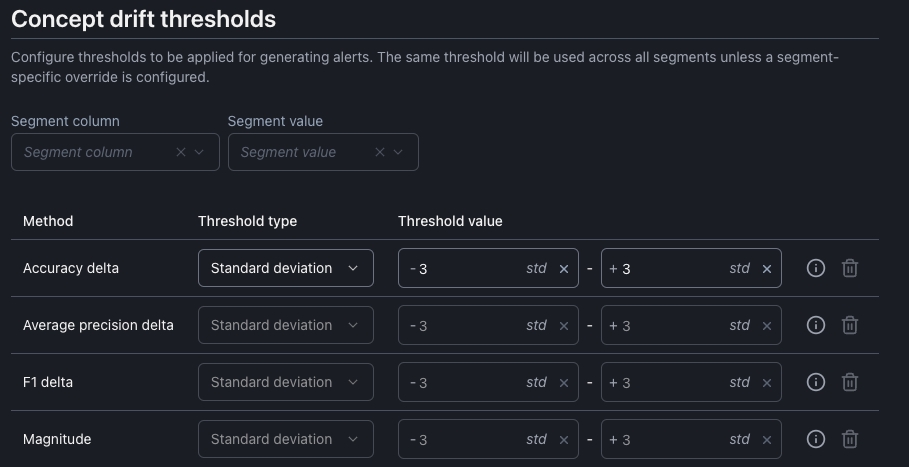Image resolution: width=909 pixels, height=467 pixels.
Task: Clear Accuracy delta upper threshold value
Action: pyautogui.click(x=767, y=268)
